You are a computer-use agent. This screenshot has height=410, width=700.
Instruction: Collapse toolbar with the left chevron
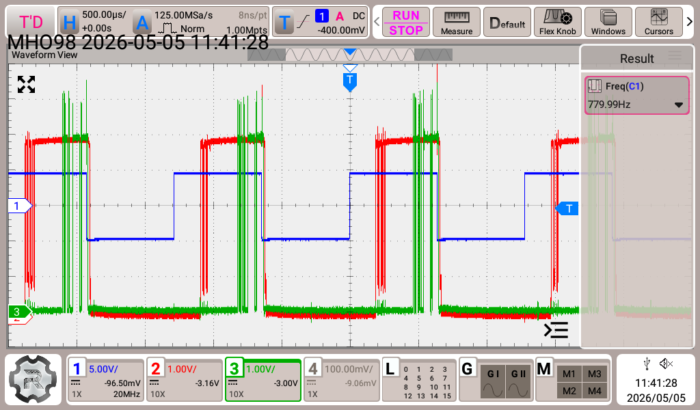coord(376,21)
